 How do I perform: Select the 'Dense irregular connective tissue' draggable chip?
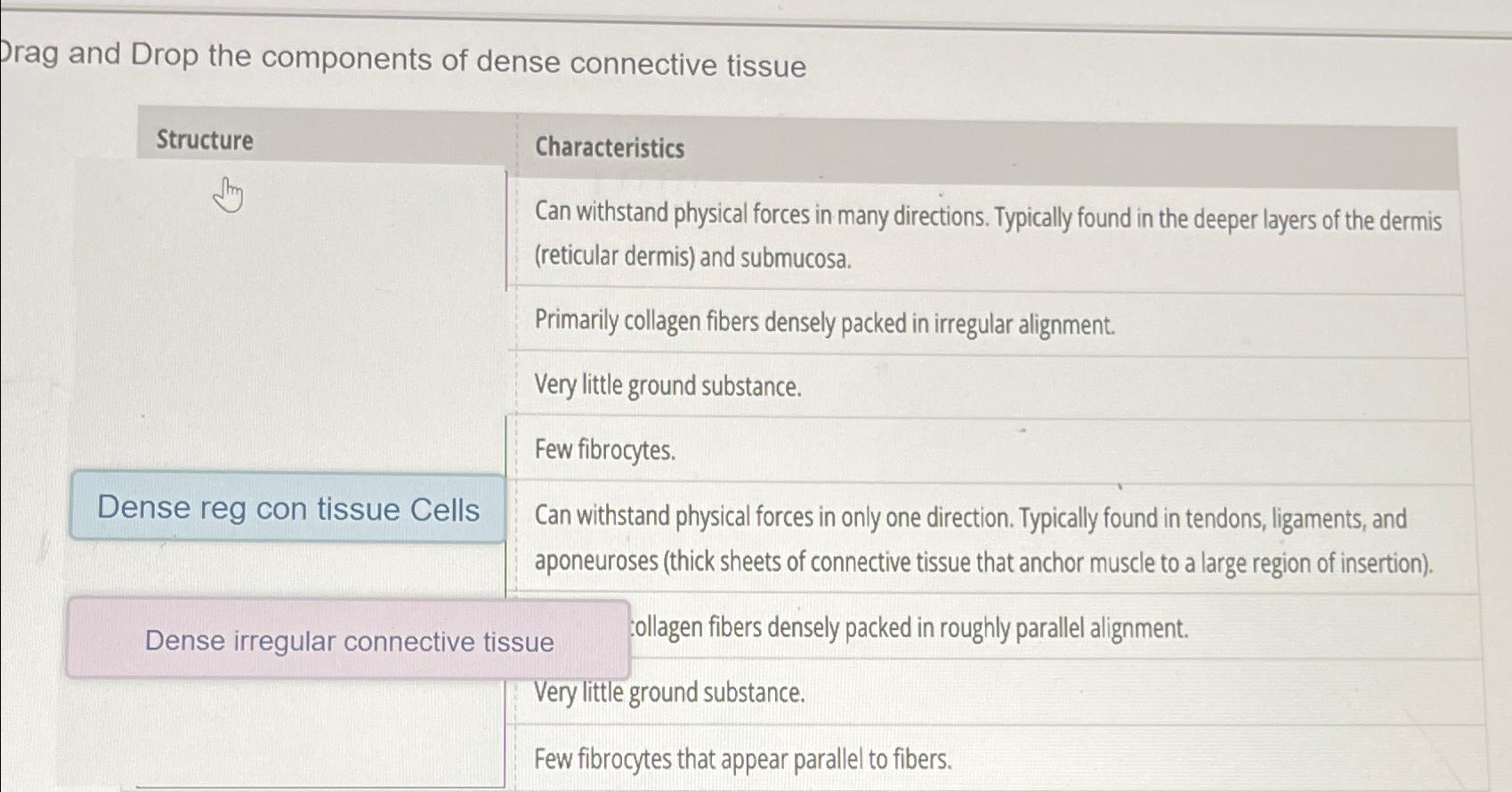tap(350, 642)
